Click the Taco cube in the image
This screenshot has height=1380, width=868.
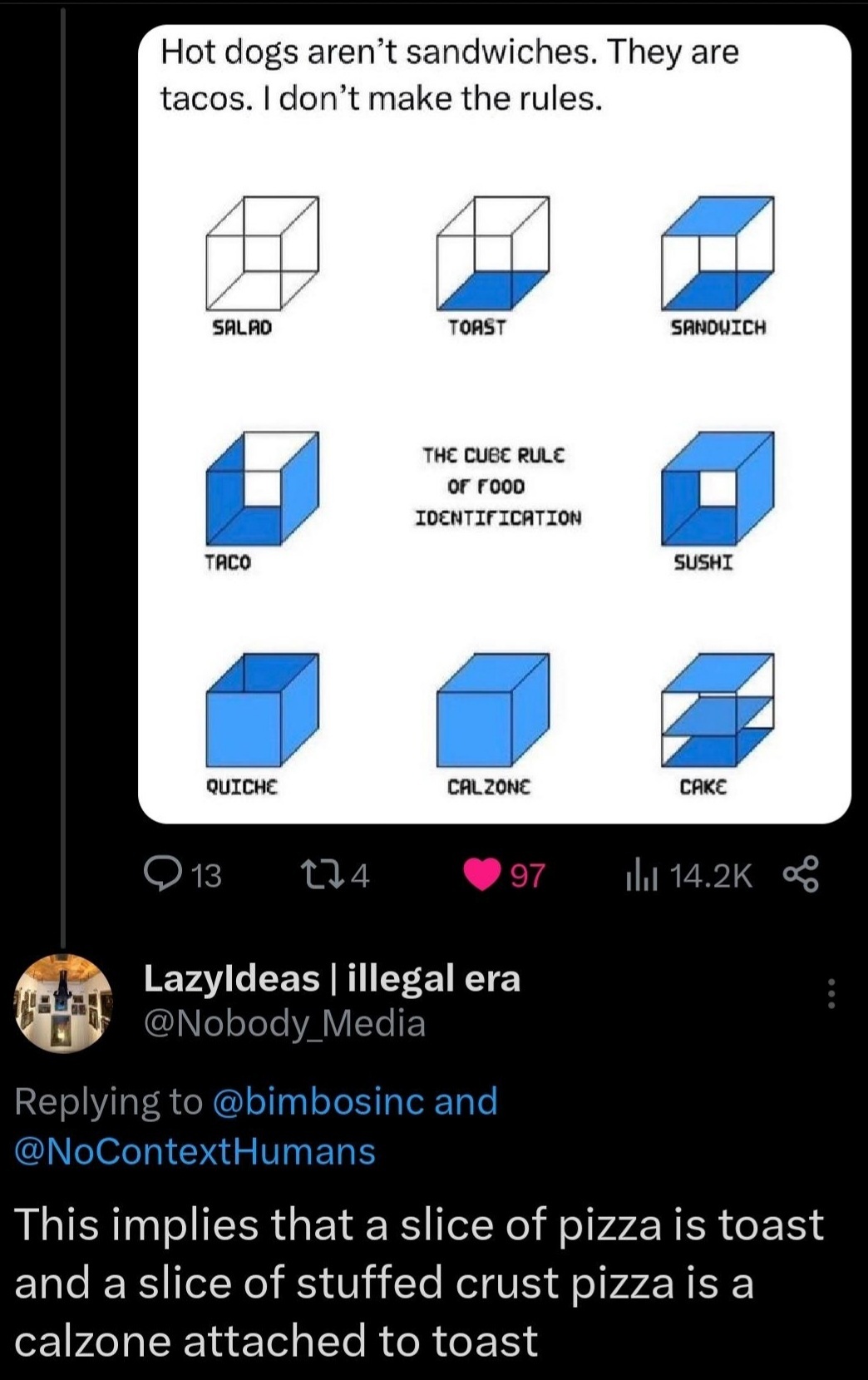click(261, 488)
